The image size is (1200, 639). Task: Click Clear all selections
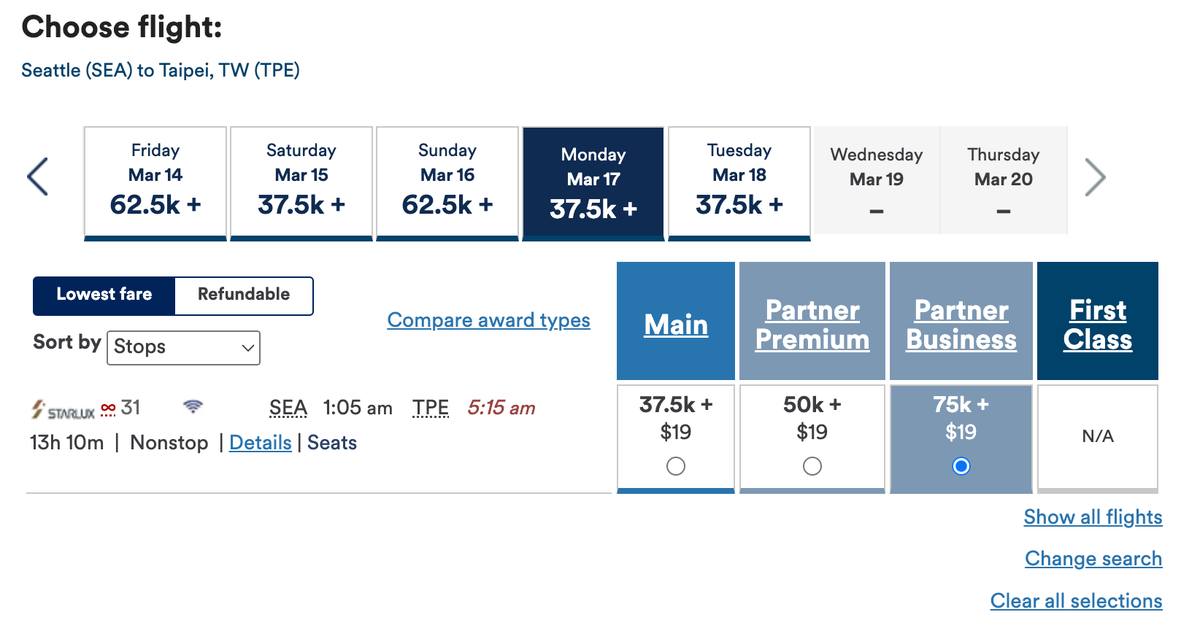(1076, 601)
